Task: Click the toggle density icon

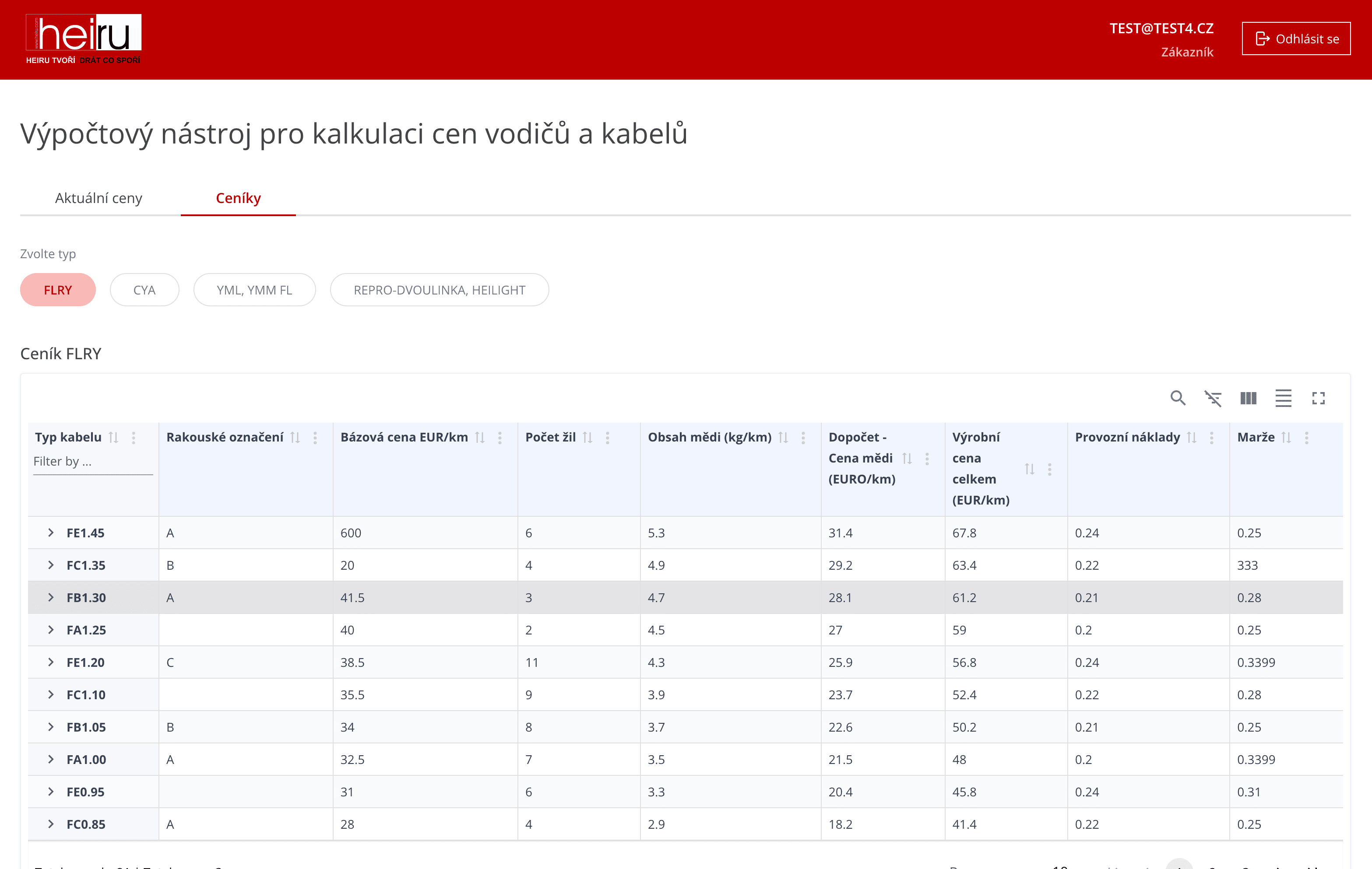Action: click(1283, 398)
